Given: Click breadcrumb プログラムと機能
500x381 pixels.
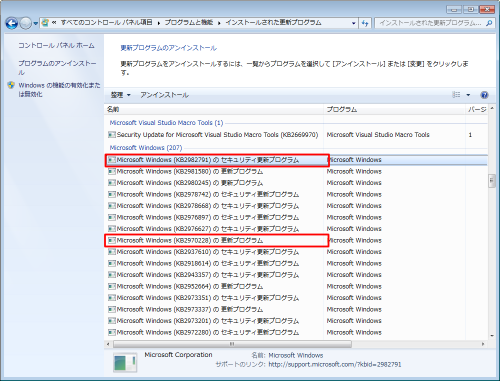Looking at the screenshot, I should point(189,22).
